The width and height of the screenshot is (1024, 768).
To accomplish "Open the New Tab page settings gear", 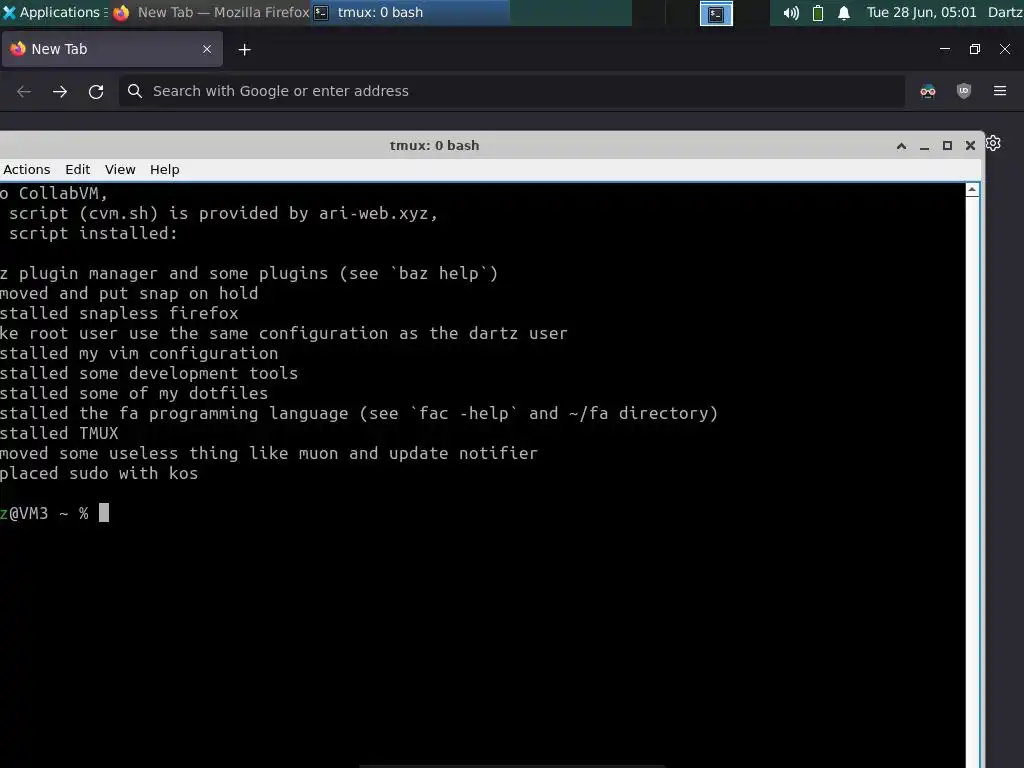I will point(993,143).
